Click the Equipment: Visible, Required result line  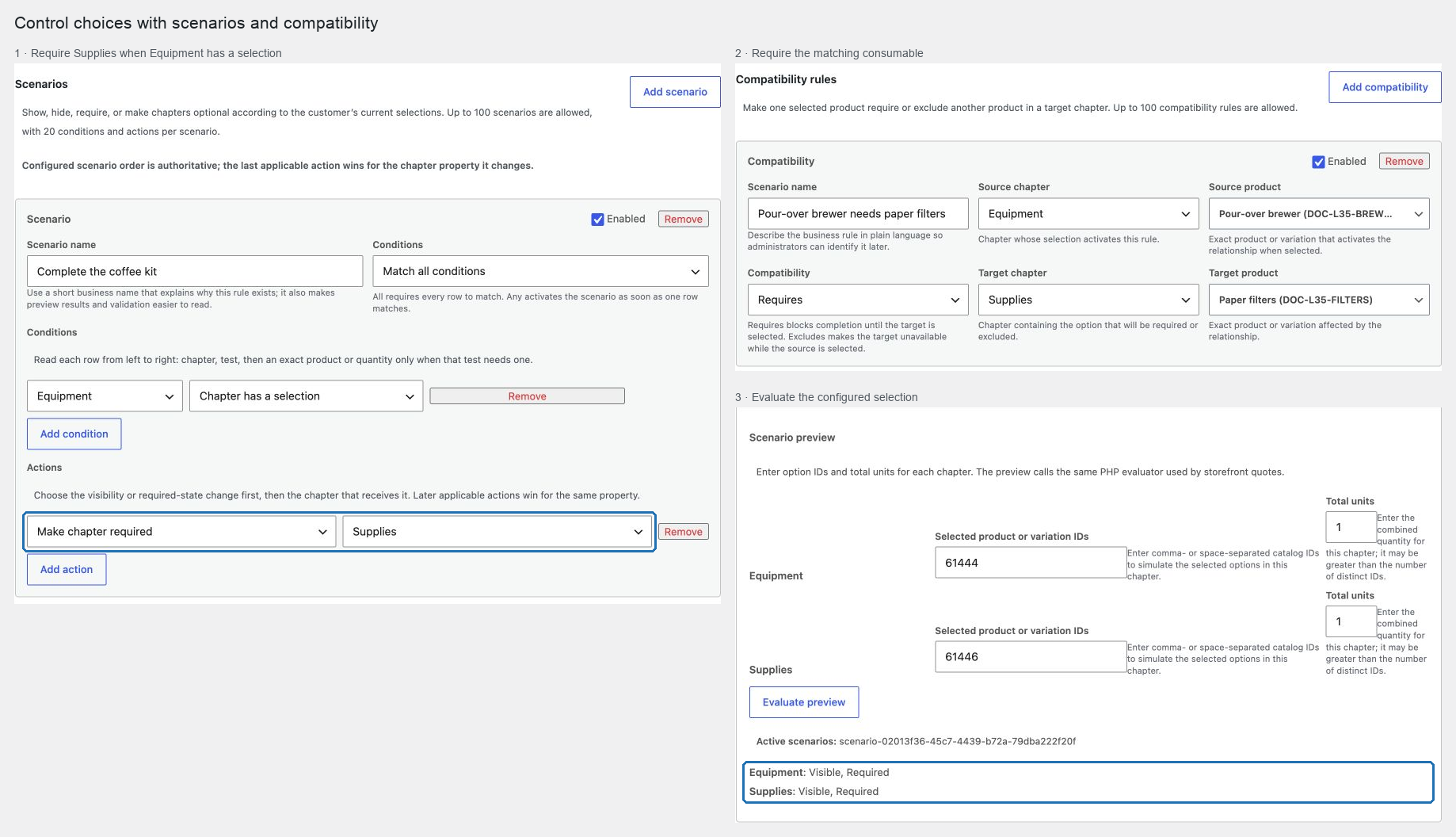819,773
